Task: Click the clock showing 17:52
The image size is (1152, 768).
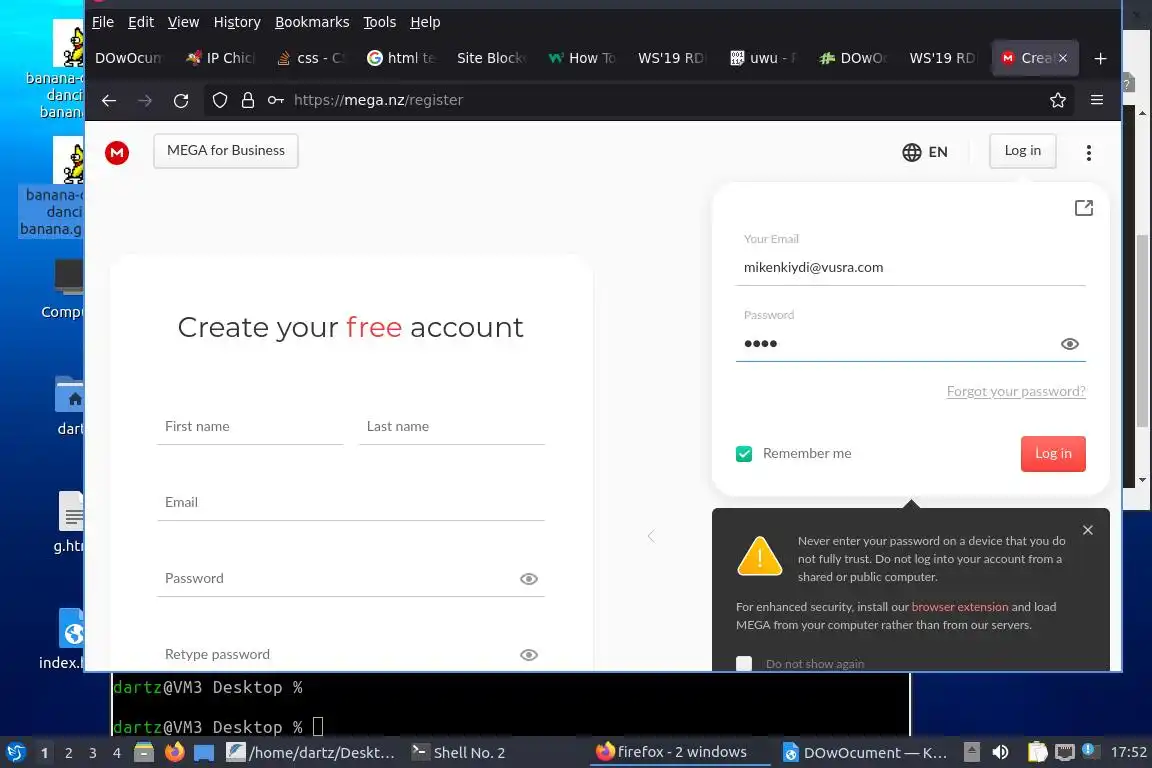Action: 1128,753
